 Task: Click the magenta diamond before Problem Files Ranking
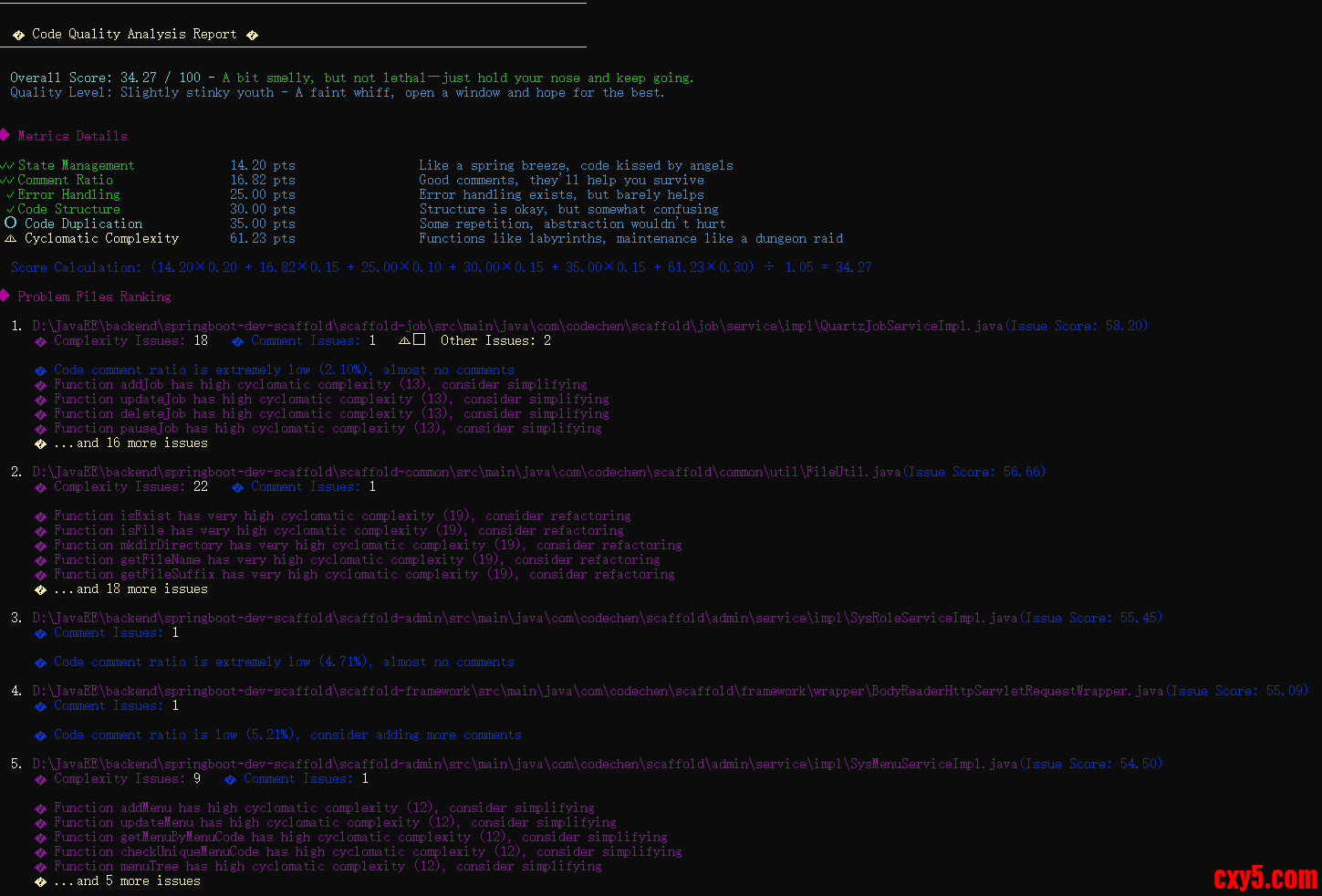point(5,296)
